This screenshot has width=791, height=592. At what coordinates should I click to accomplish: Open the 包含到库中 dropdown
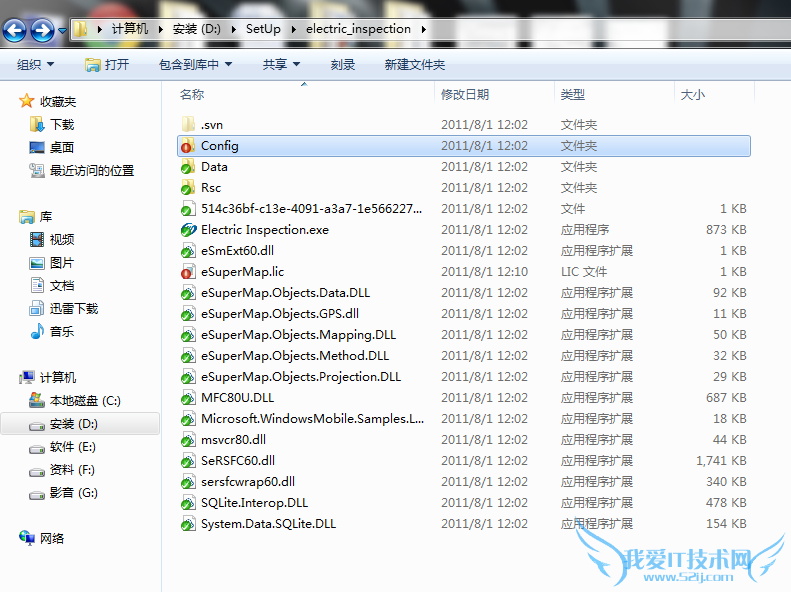click(x=195, y=65)
